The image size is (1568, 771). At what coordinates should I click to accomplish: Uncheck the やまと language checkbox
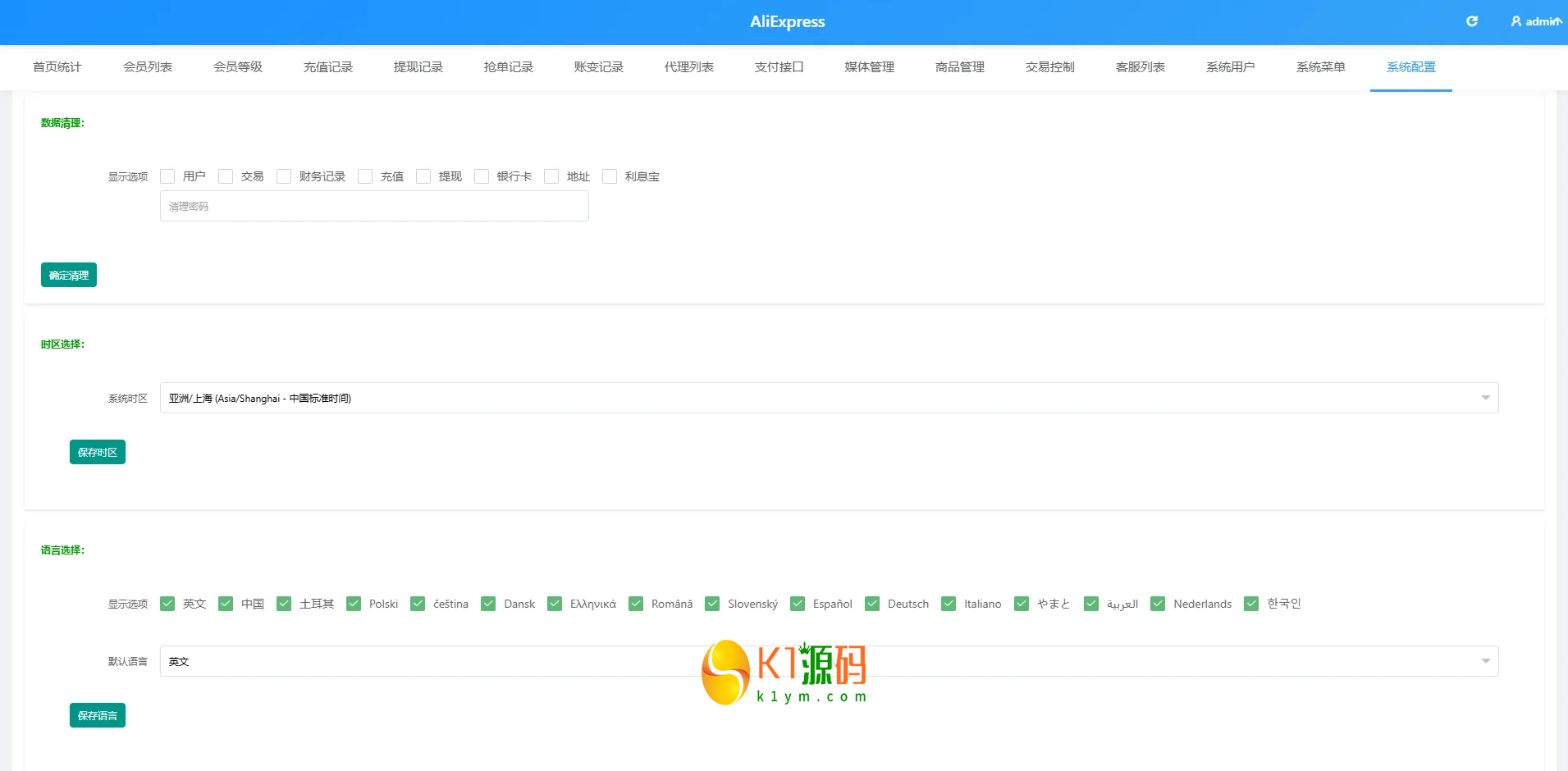1022,604
